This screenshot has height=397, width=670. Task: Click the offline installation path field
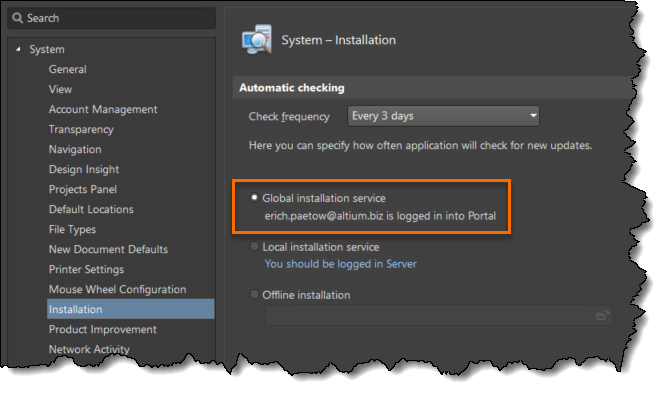coord(439,315)
